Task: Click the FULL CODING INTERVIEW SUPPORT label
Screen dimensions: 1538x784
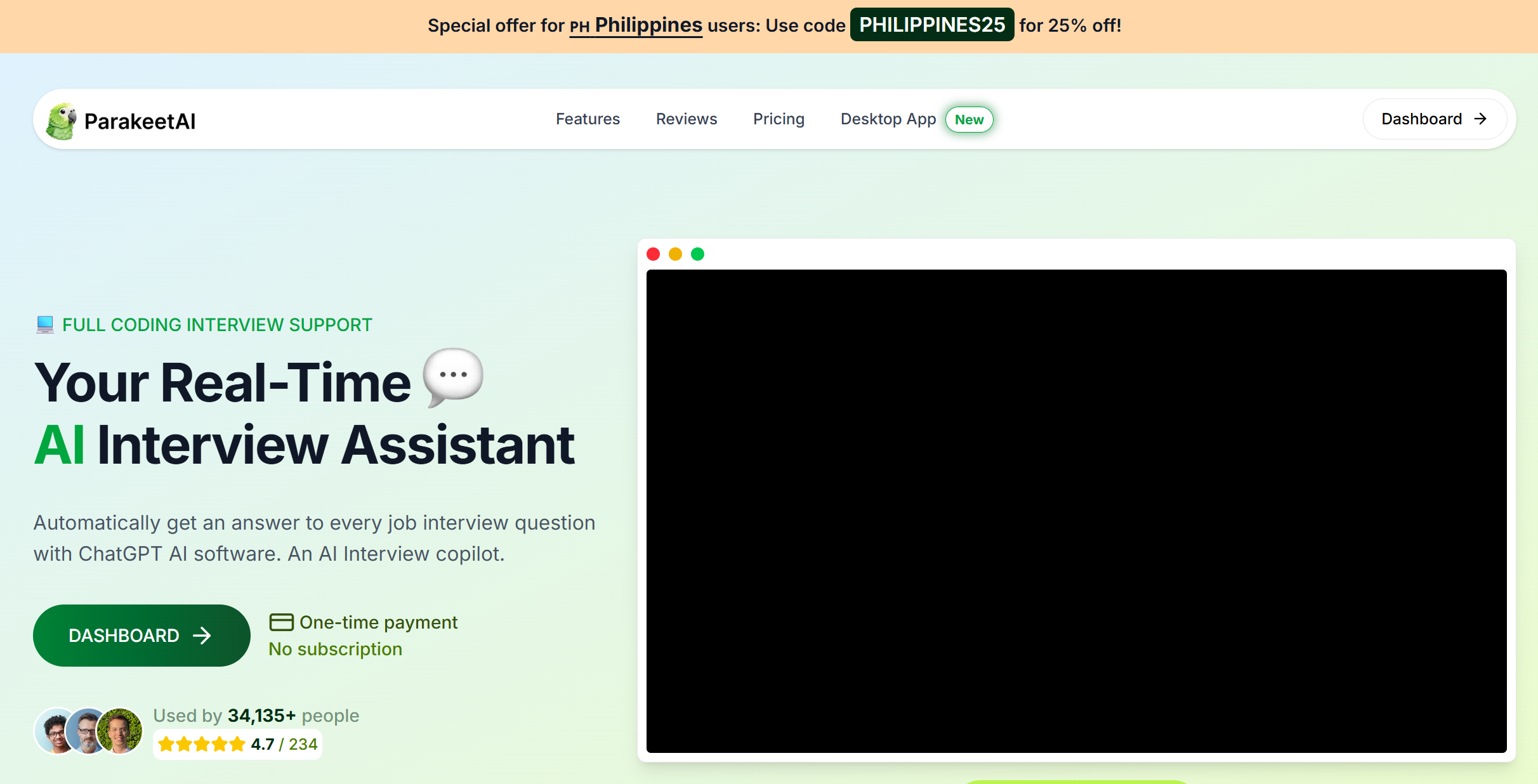Action: (x=217, y=325)
